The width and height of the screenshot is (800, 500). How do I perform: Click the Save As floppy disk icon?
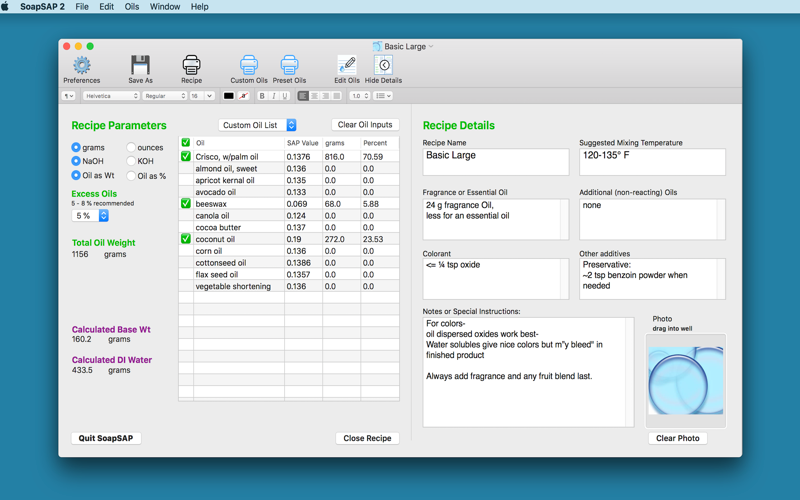click(140, 65)
